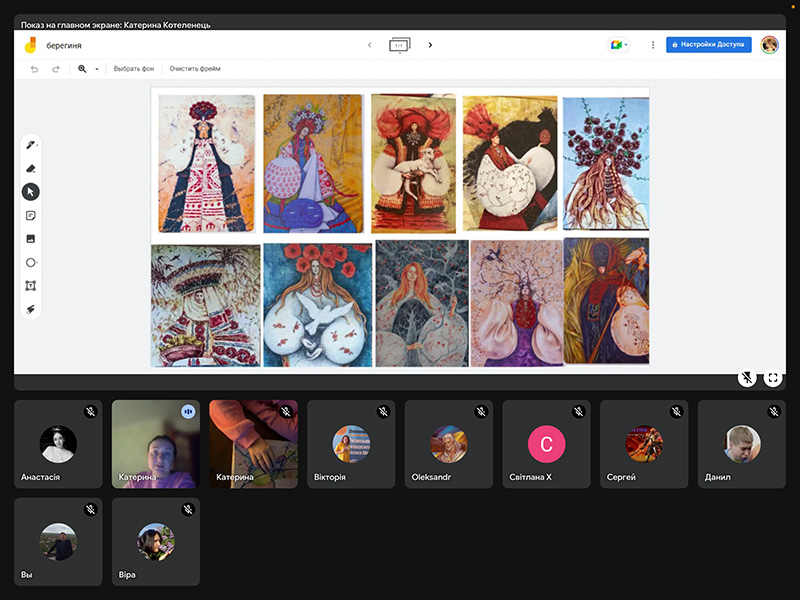Select Сергей's participant tile
This screenshot has width=800, height=600.
[644, 444]
